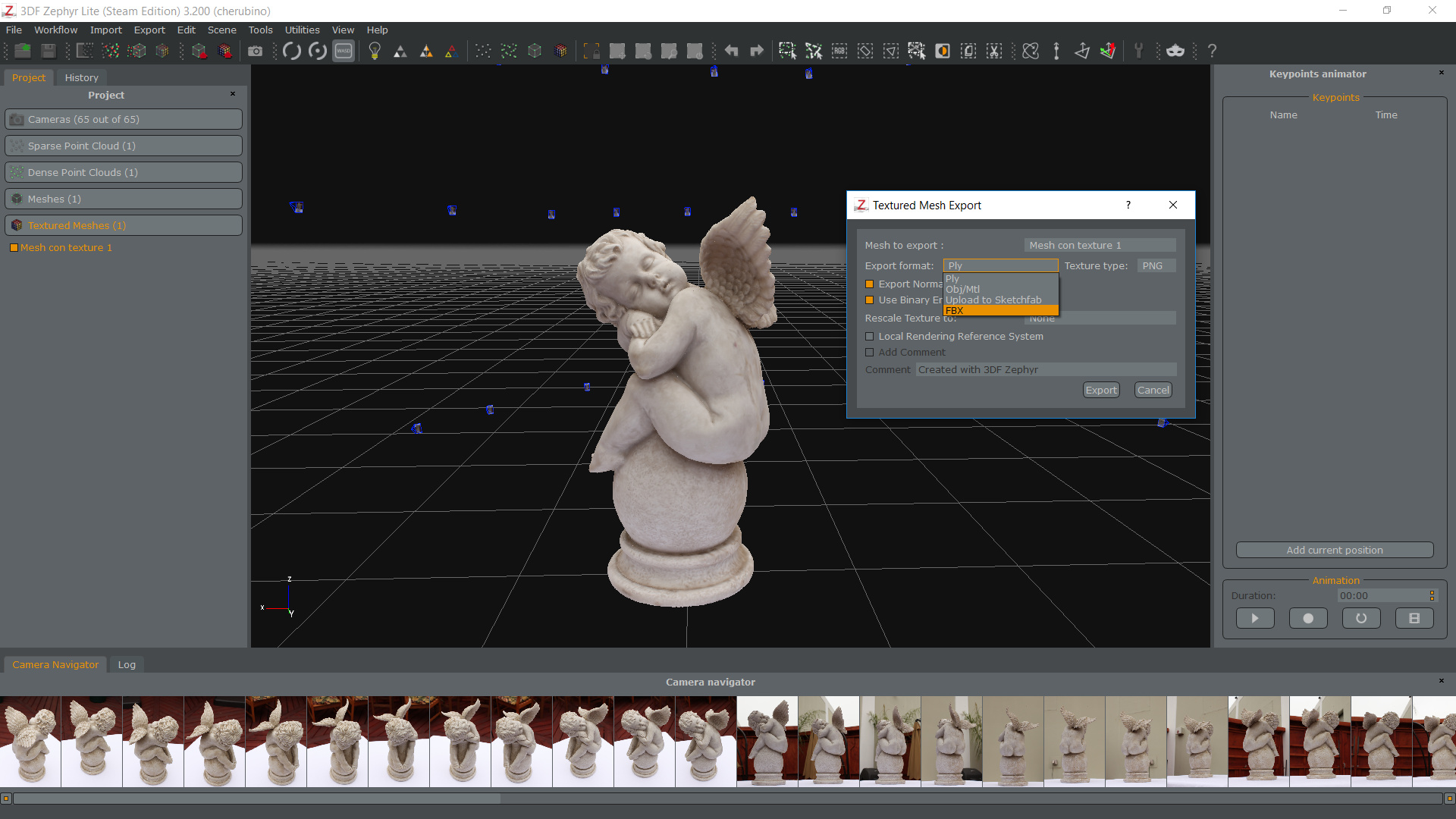Click the Cancel button

pos(1152,389)
